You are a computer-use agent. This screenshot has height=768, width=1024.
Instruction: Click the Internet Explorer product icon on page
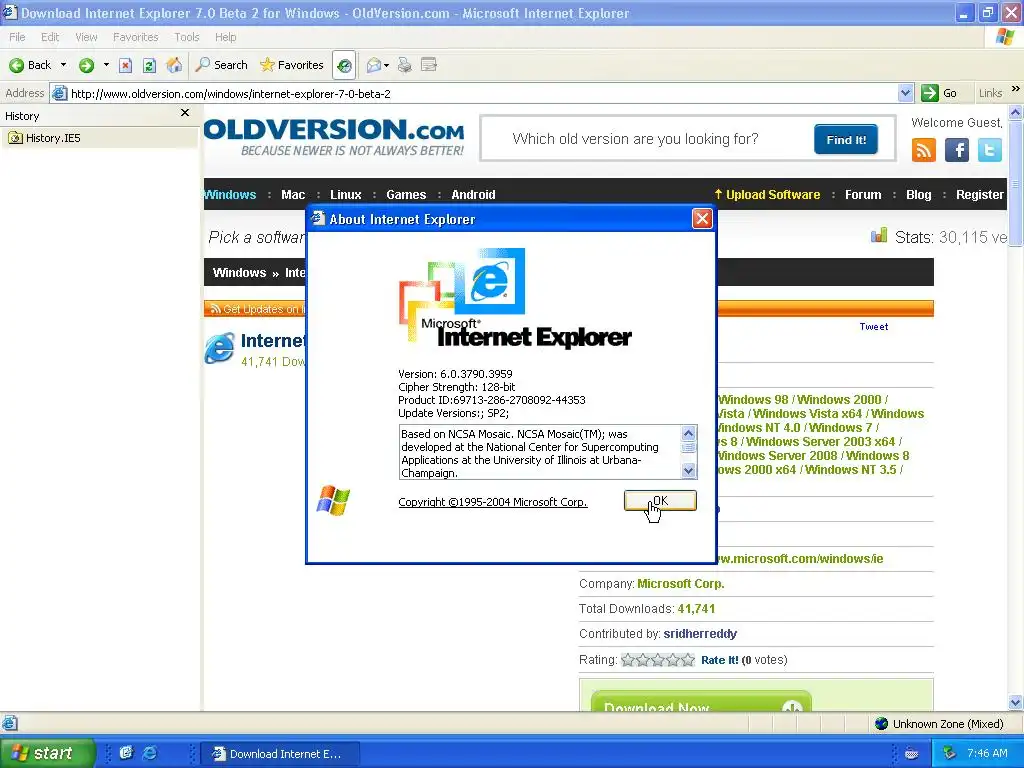(x=219, y=348)
